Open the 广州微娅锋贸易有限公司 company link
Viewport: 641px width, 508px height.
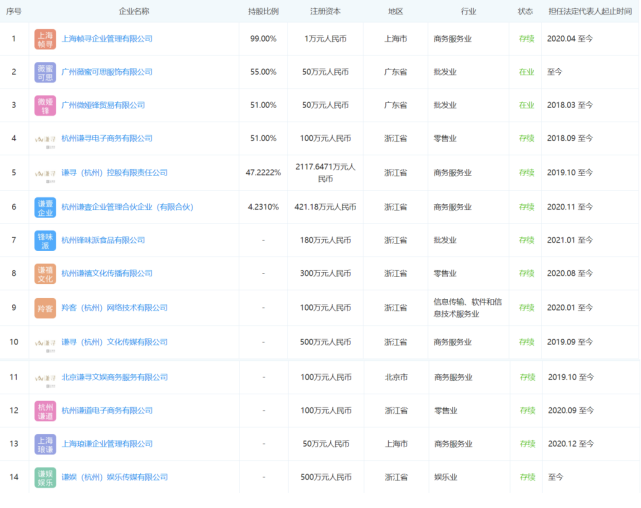point(103,105)
